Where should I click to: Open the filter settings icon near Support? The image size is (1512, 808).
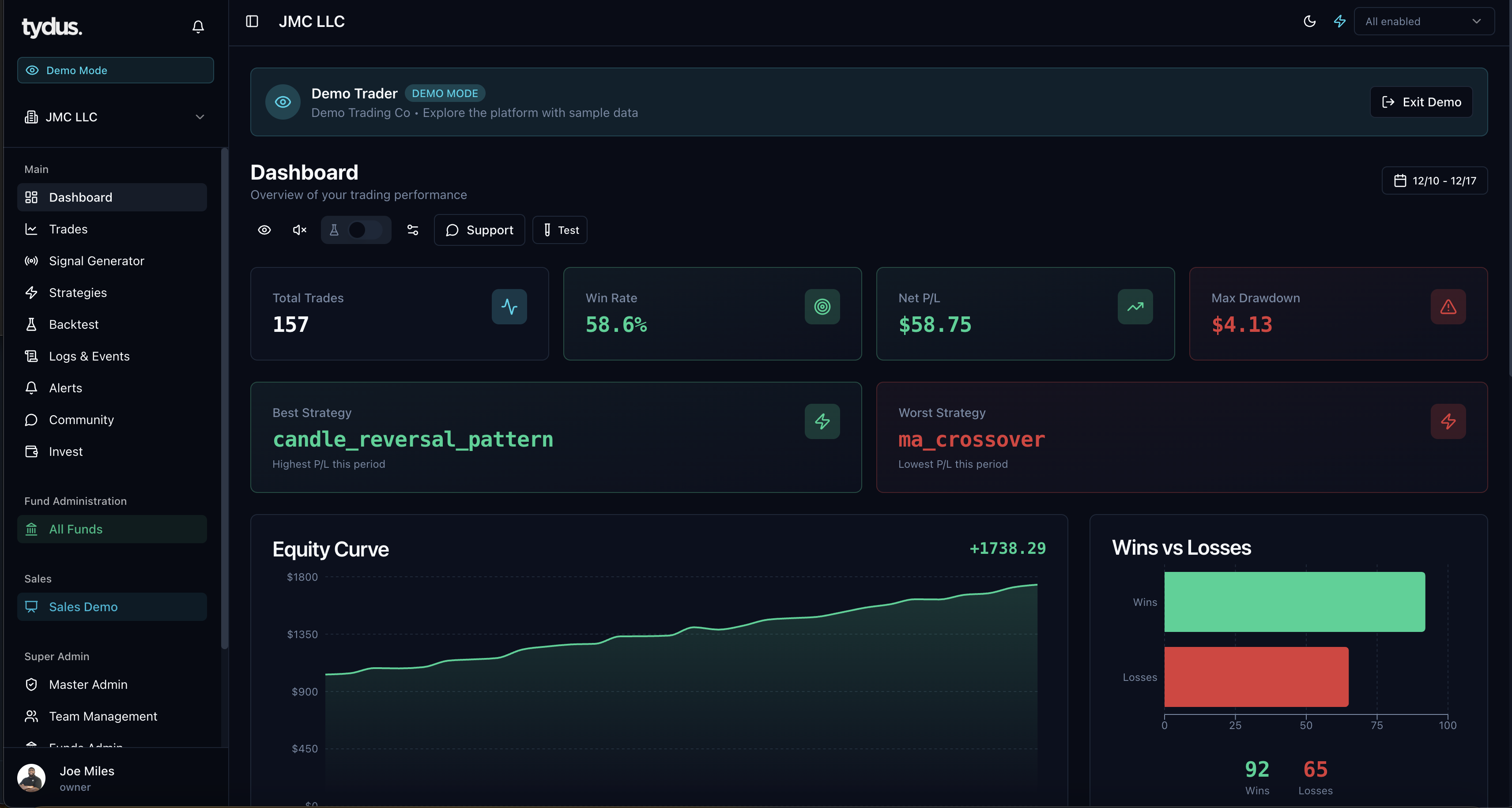click(413, 230)
